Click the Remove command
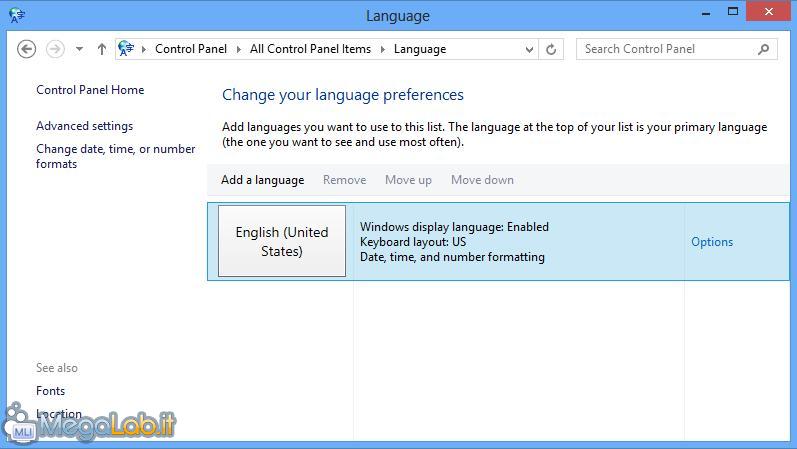The width and height of the screenshot is (797, 449). (x=345, y=180)
